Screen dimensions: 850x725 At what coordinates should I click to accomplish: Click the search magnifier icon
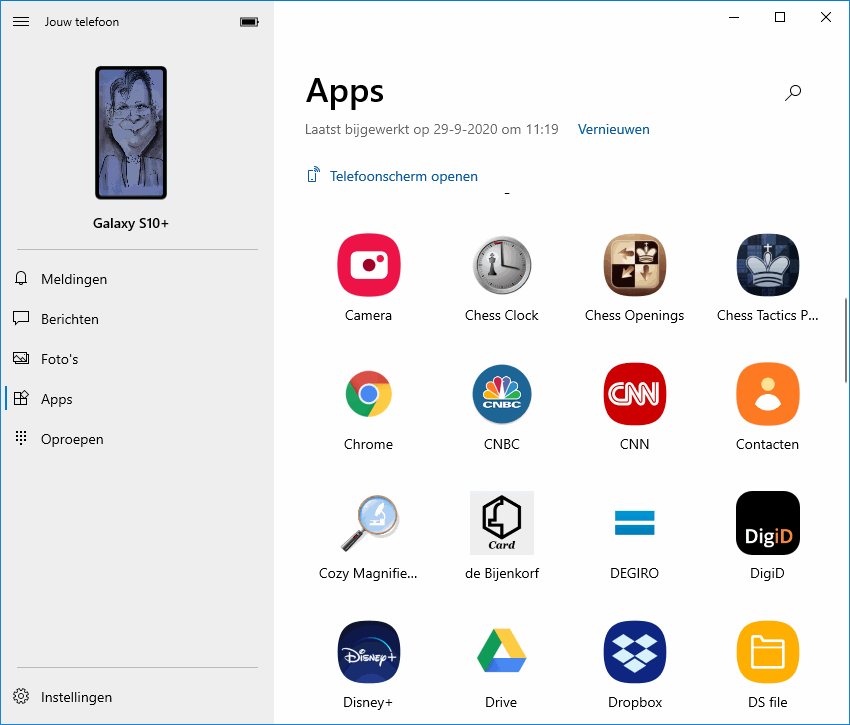click(793, 93)
